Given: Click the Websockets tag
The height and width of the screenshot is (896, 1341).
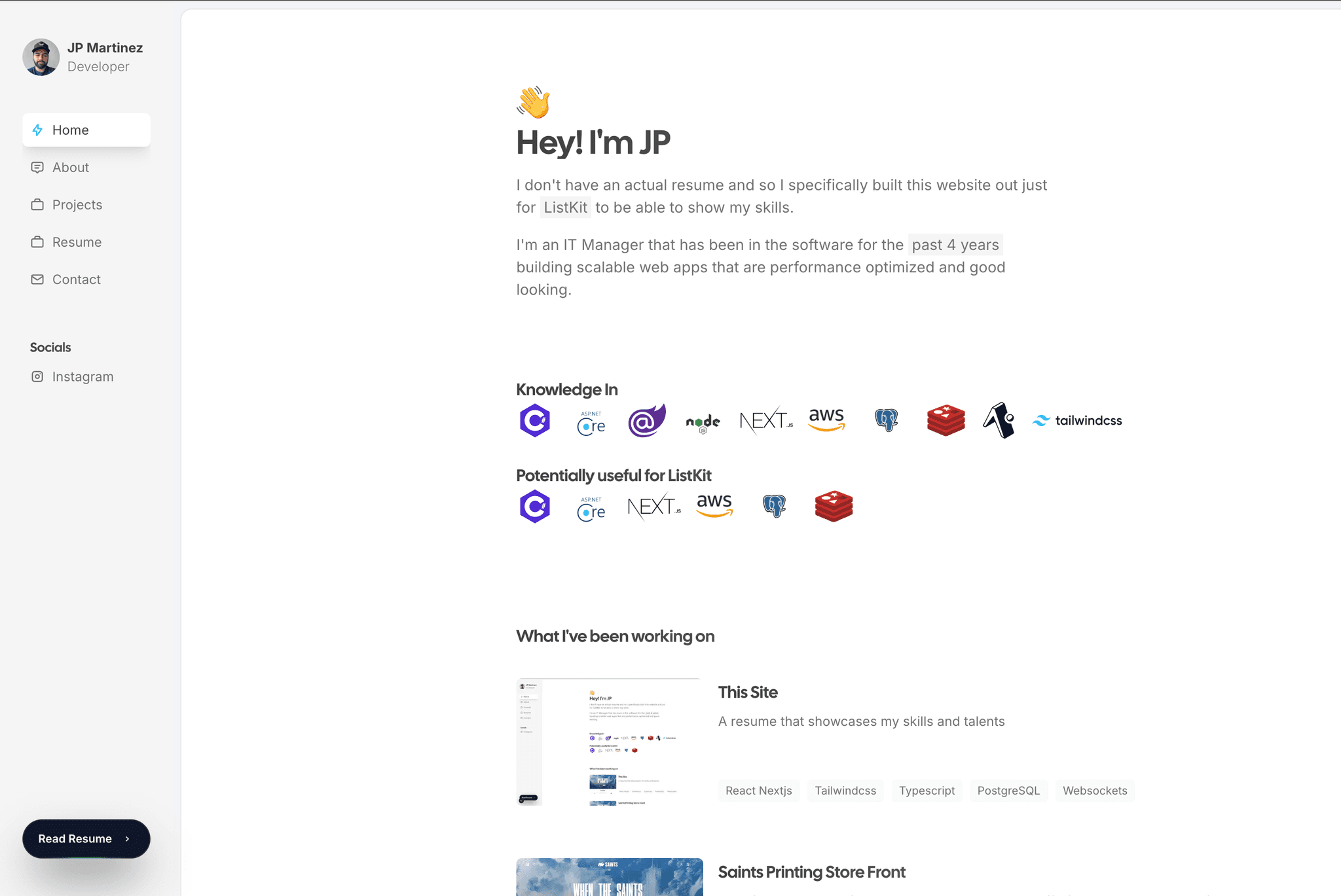Looking at the screenshot, I should pos(1095,791).
